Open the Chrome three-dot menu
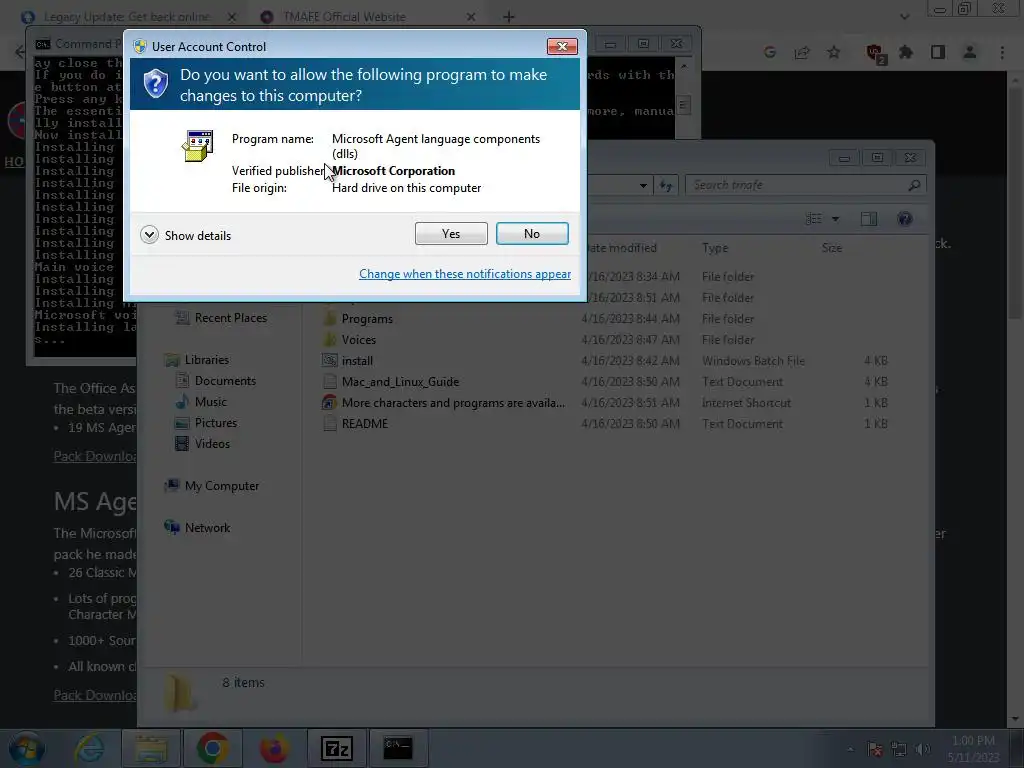The height and width of the screenshot is (768, 1024). [x=1002, y=52]
